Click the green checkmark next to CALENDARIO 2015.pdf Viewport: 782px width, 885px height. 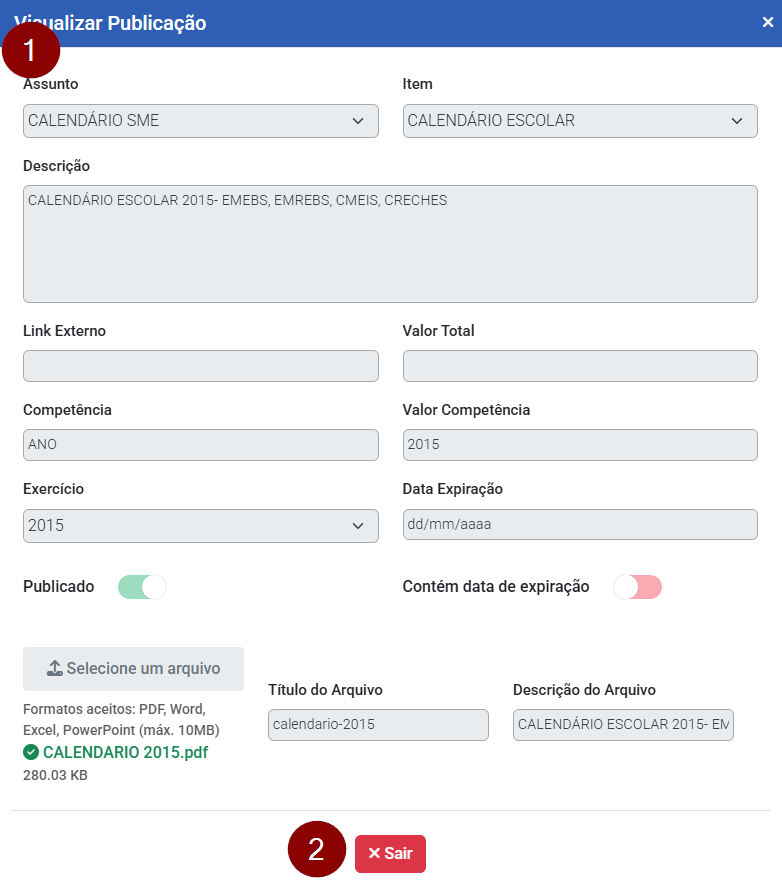click(30, 751)
